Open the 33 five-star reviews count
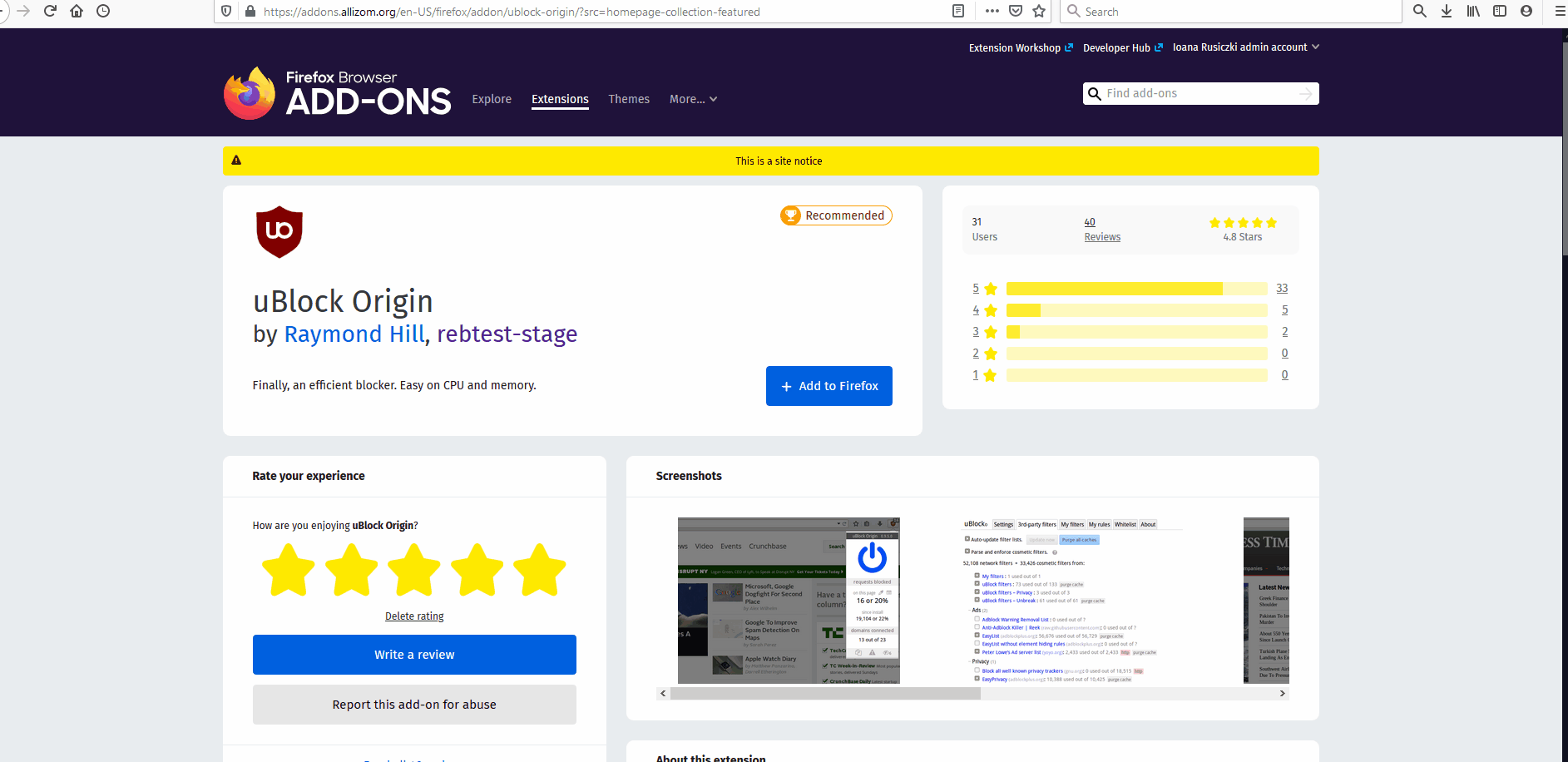 (1282, 289)
